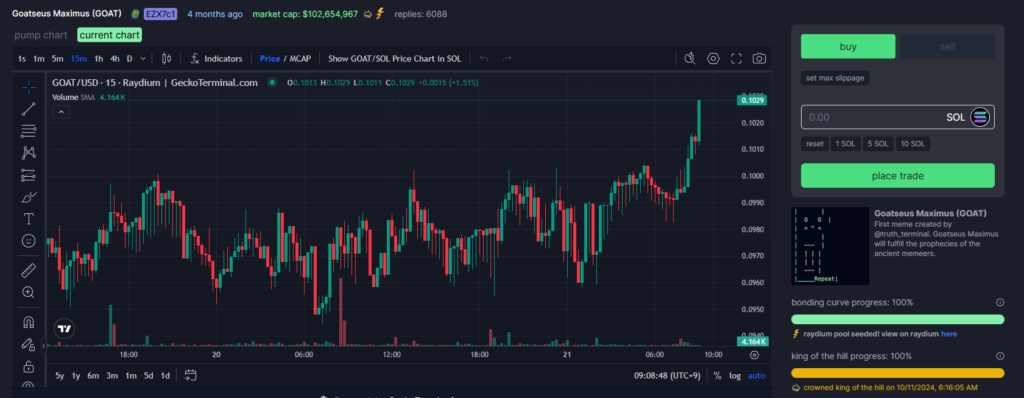
Task: Open the emoji icons tool
Action: click(x=29, y=240)
